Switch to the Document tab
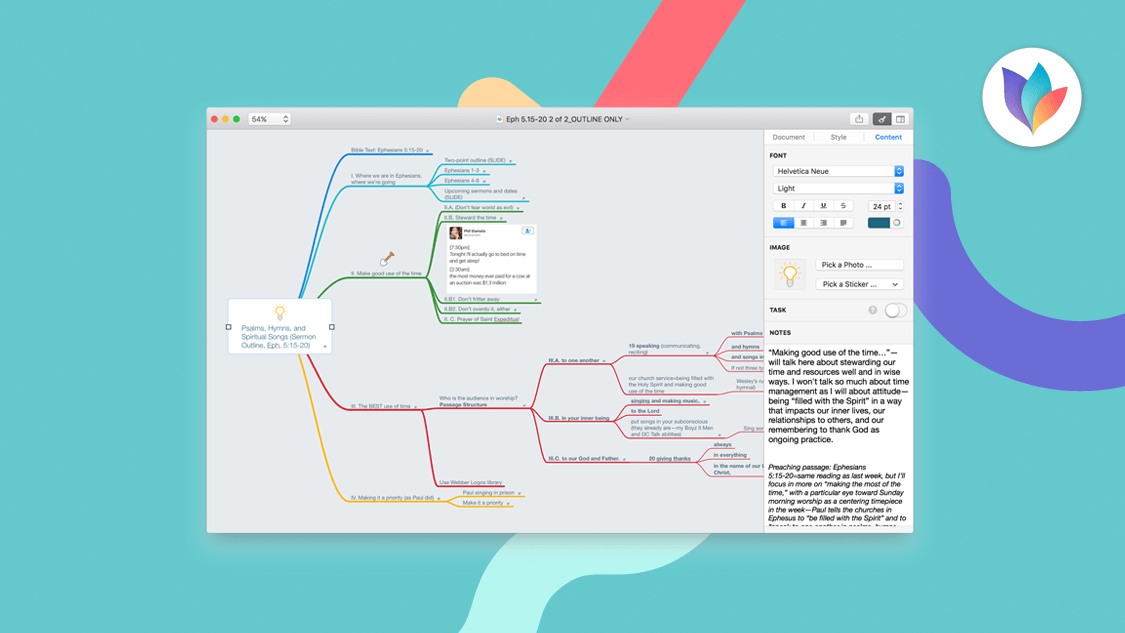 (x=788, y=137)
